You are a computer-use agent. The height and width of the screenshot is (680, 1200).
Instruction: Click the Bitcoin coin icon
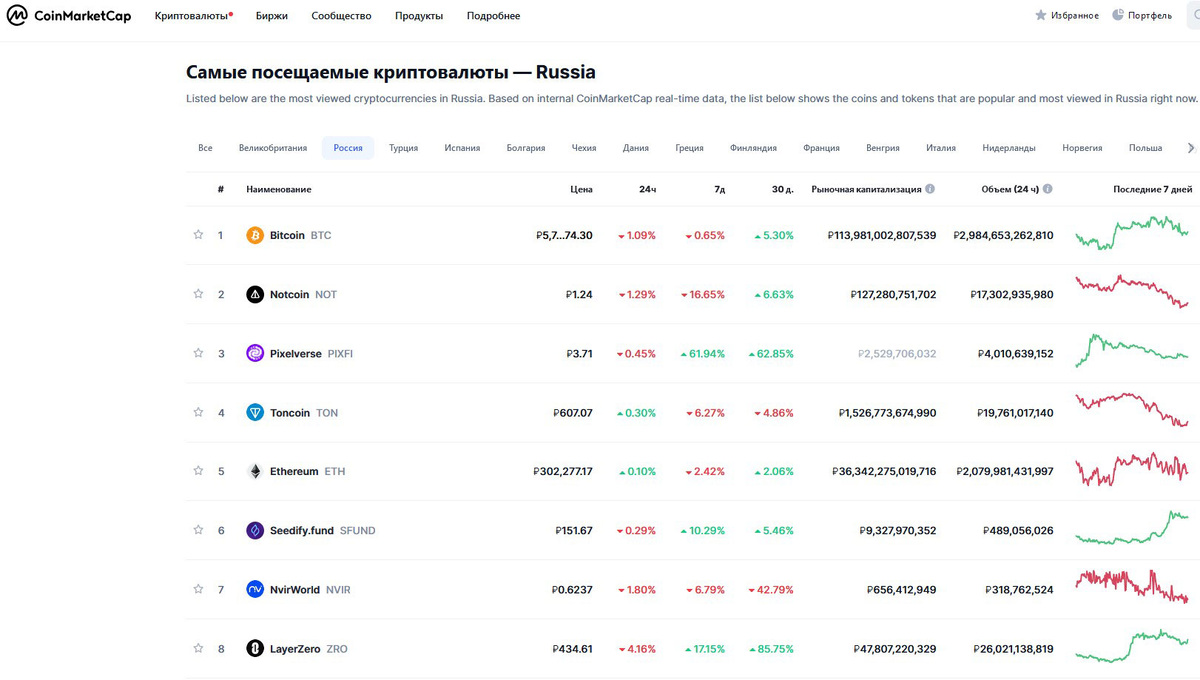255,236
